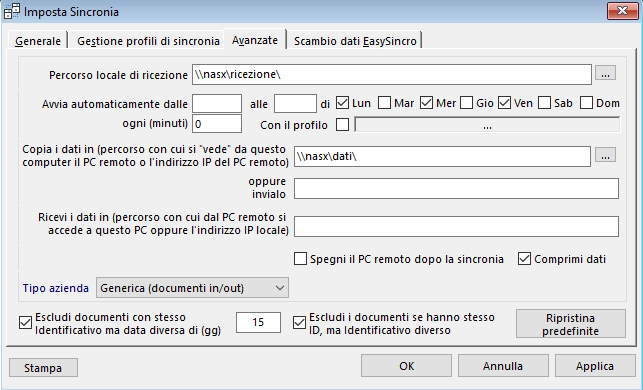The height and width of the screenshot is (390, 643).
Task: Enable Spegni il PC remoto dopo la sincronia
Action: coord(300,259)
